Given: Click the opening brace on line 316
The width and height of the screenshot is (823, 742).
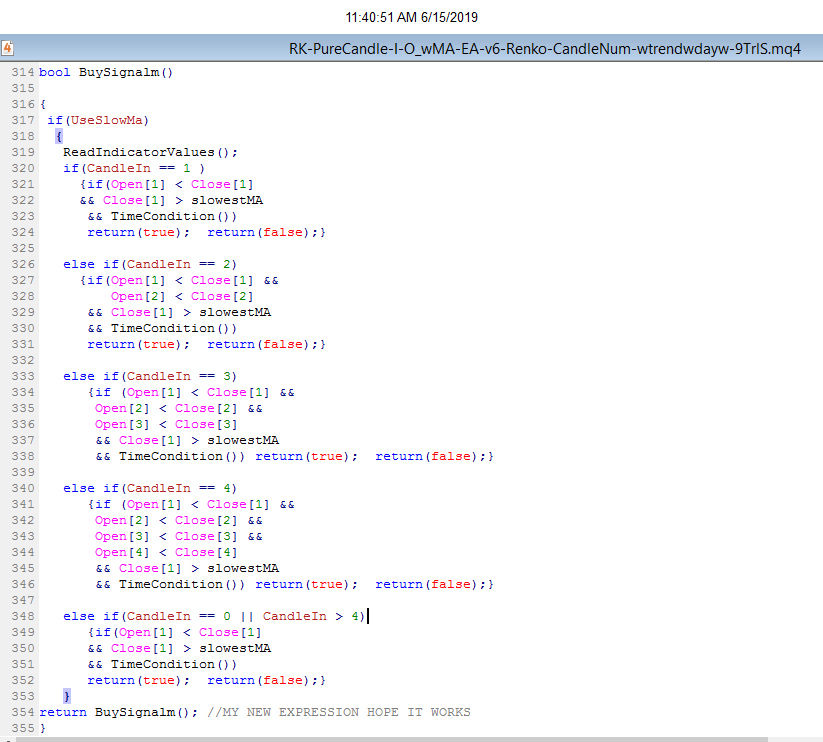Looking at the screenshot, I should click(x=43, y=104).
